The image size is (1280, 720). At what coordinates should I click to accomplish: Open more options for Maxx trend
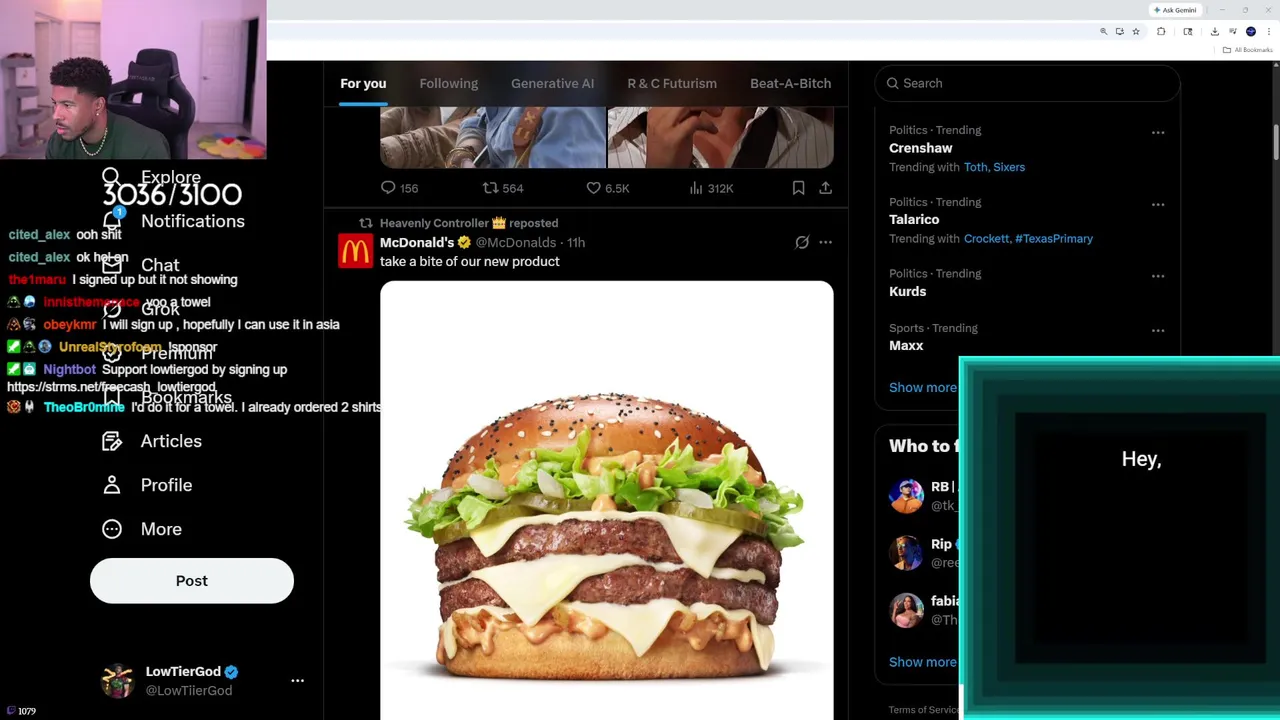click(x=1158, y=330)
